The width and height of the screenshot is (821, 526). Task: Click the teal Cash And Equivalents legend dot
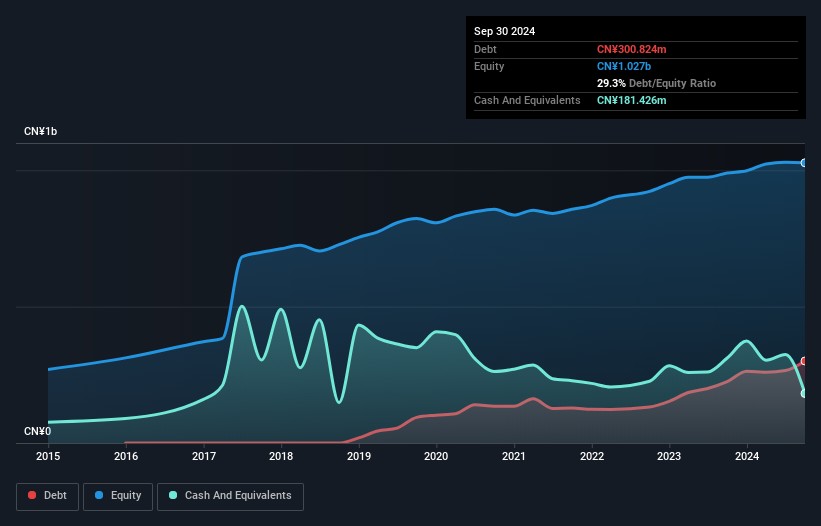pyautogui.click(x=173, y=495)
